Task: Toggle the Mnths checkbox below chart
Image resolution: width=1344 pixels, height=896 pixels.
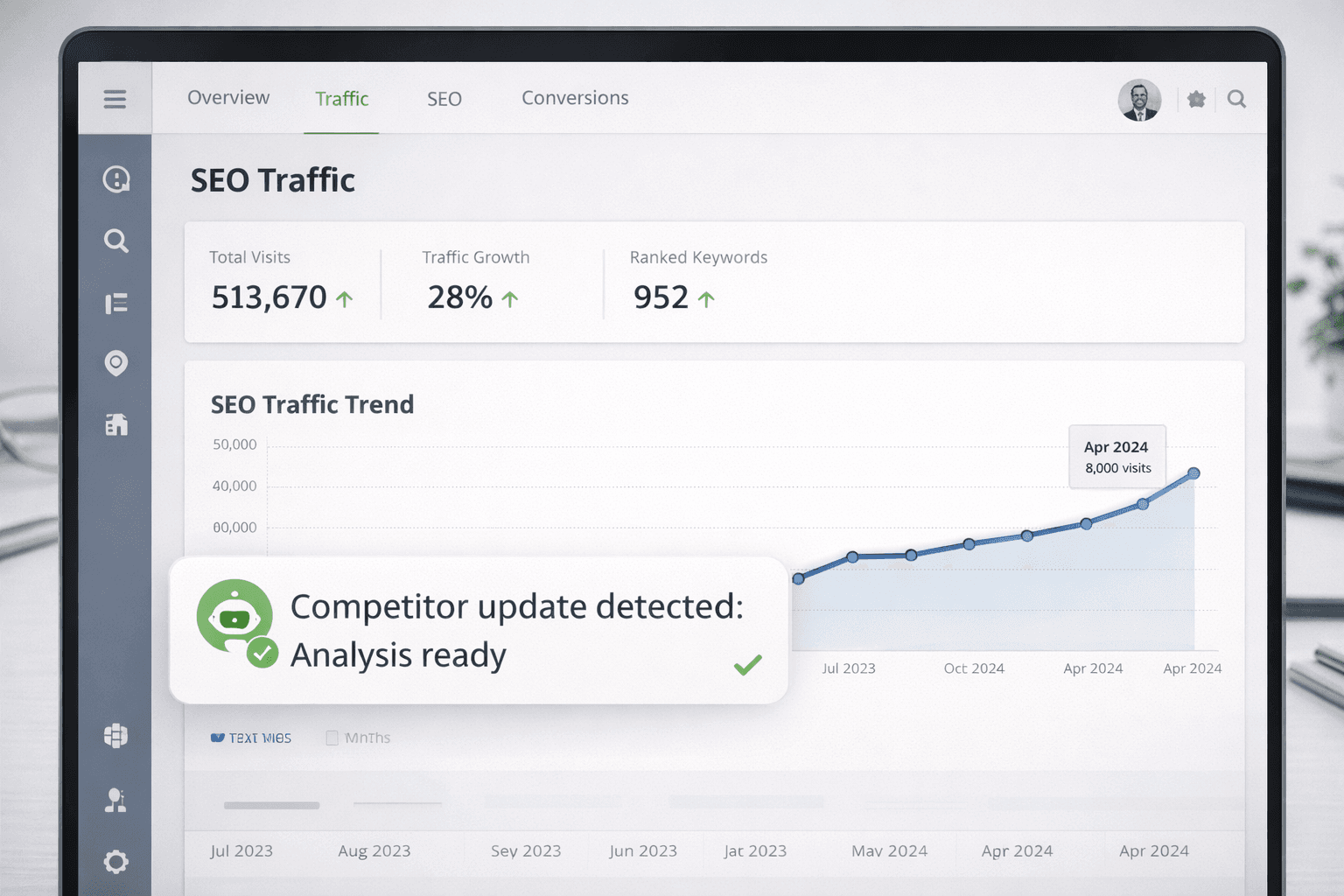Action: point(332,738)
